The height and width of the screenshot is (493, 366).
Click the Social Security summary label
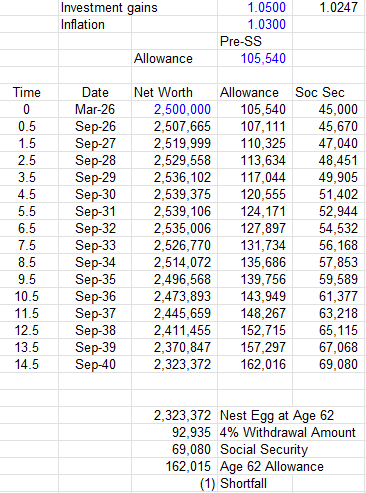point(264,449)
